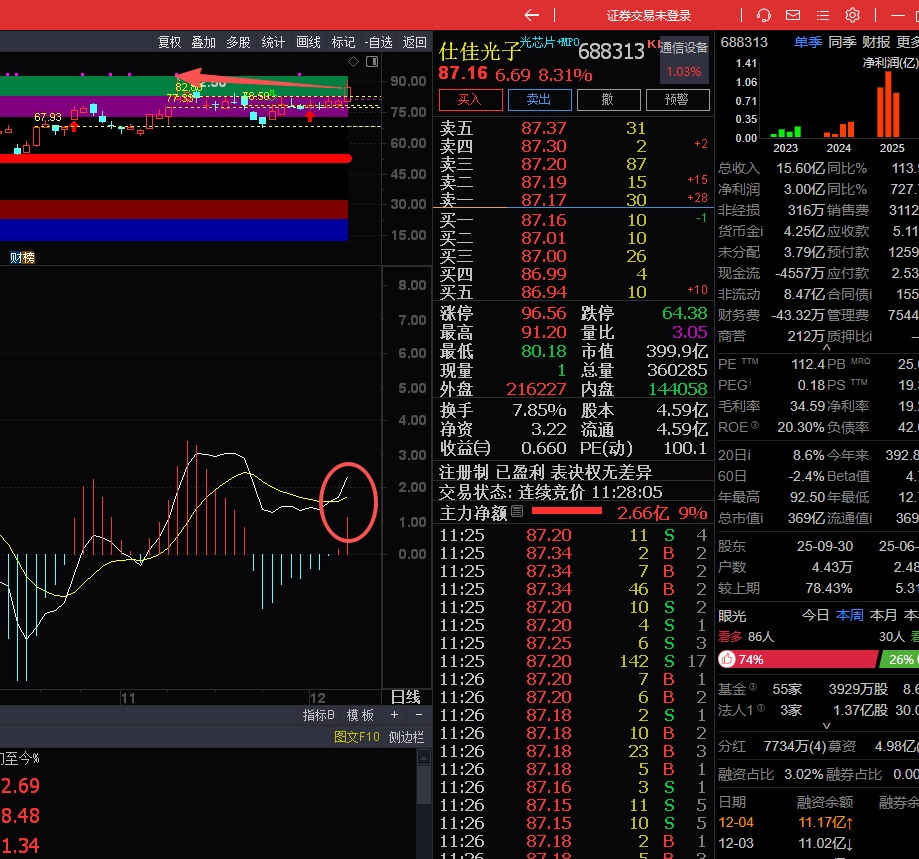Click the 撤 cancel order button

(x=608, y=100)
